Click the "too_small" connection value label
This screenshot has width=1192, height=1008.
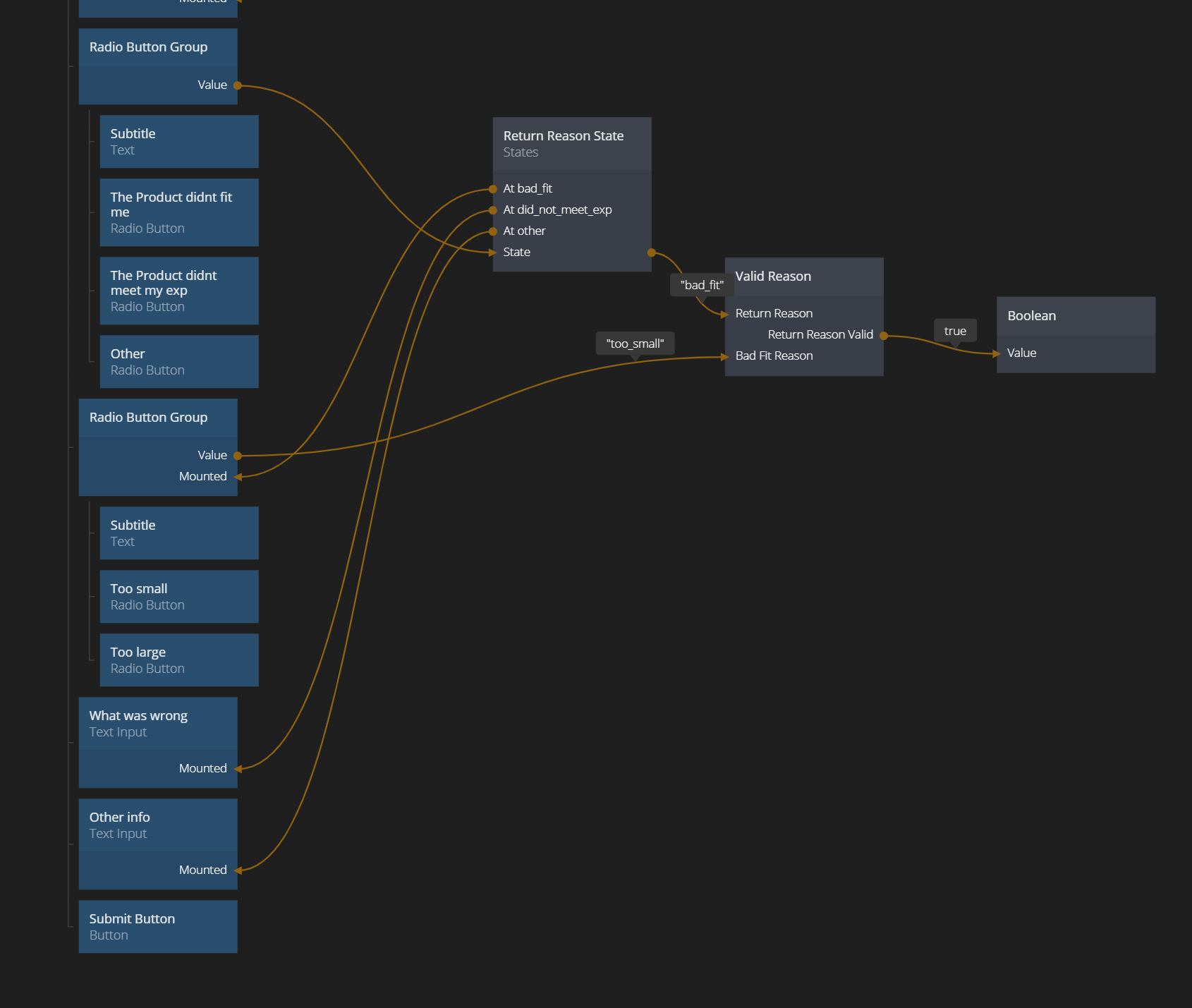coord(635,344)
